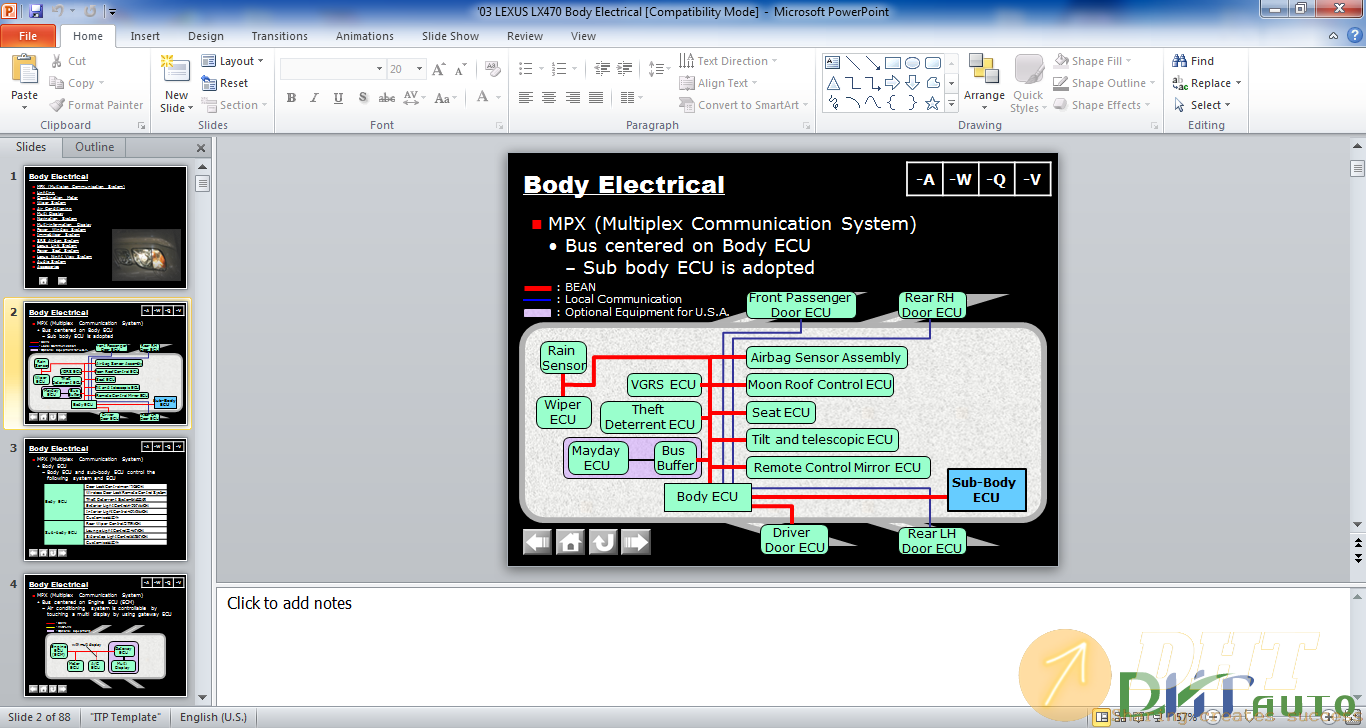
Task: Open the font name combo box
Action: (x=333, y=69)
